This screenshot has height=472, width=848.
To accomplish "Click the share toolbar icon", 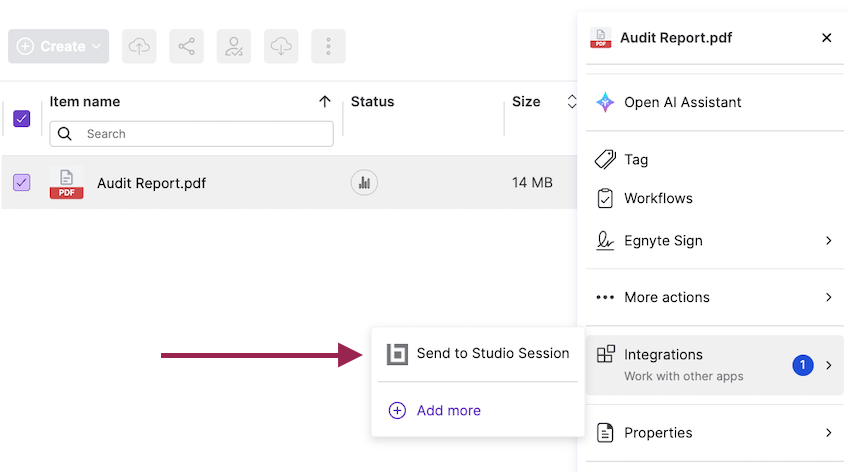I will pyautogui.click(x=187, y=46).
